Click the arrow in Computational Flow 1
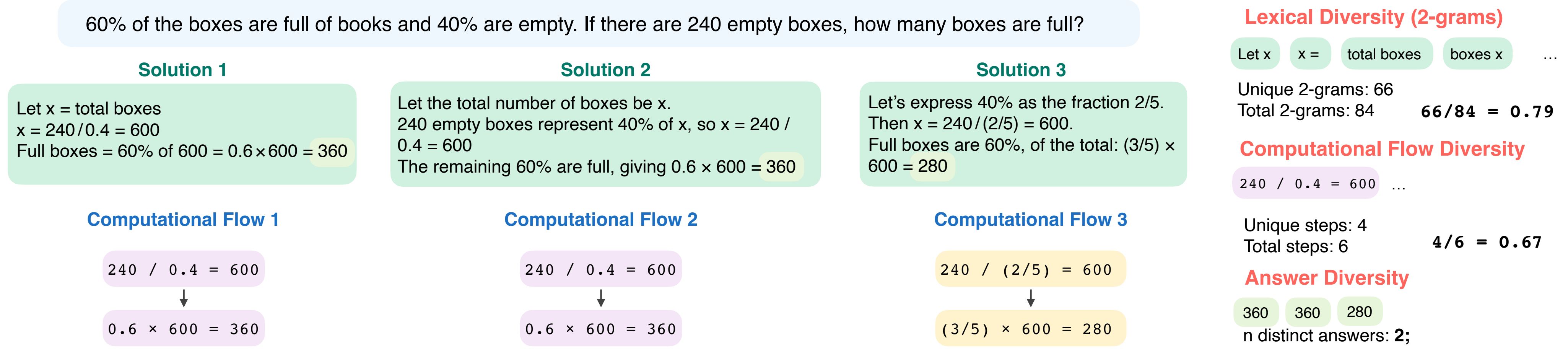The height and width of the screenshot is (362, 1568). [x=183, y=298]
